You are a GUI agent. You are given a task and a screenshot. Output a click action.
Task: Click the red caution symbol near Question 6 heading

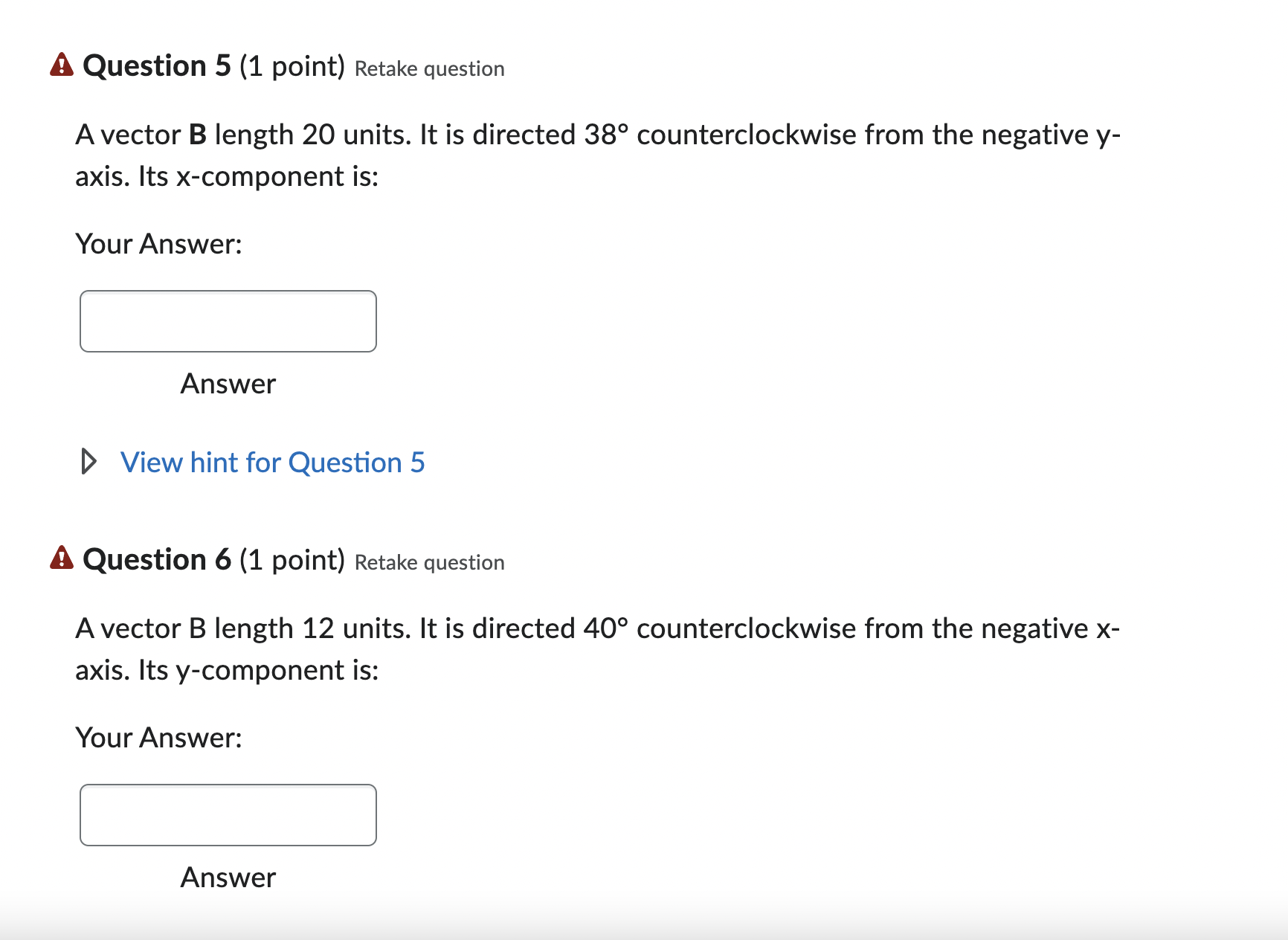click(x=62, y=559)
